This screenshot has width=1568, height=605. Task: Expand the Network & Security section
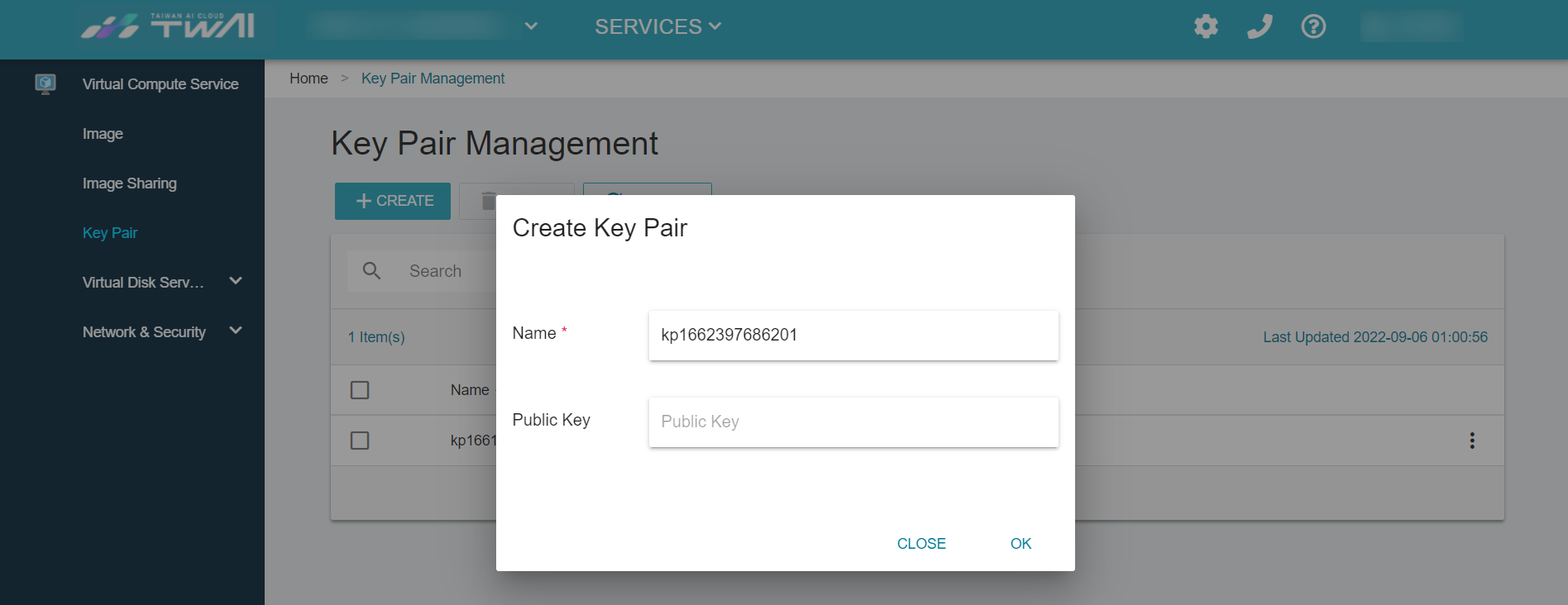[x=235, y=331]
